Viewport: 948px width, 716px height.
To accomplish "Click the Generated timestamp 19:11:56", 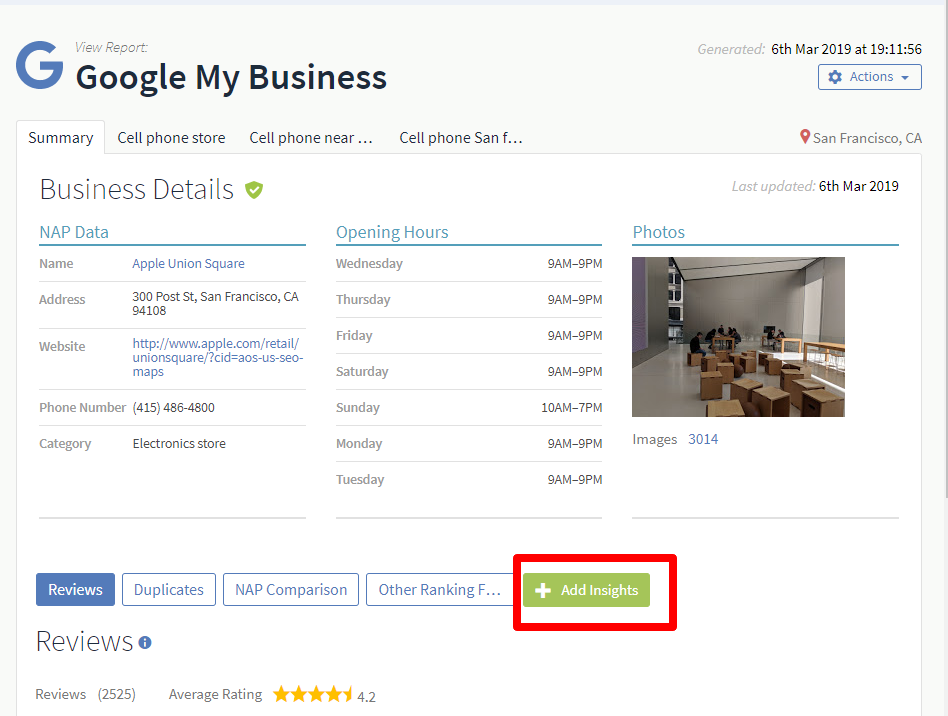I will [x=846, y=49].
